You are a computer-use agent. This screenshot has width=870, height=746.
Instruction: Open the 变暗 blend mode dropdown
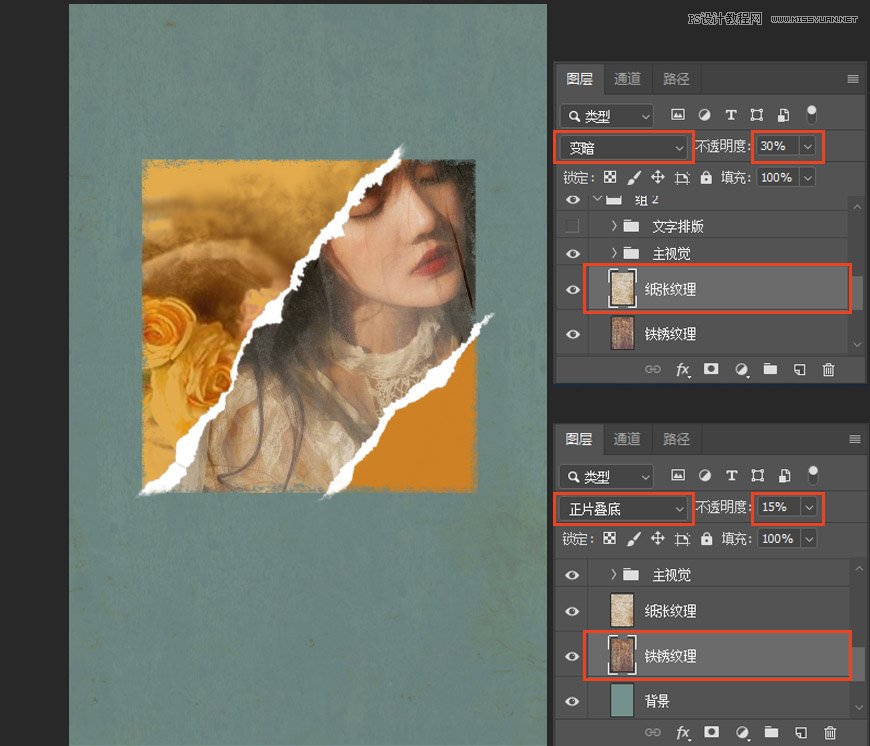623,147
